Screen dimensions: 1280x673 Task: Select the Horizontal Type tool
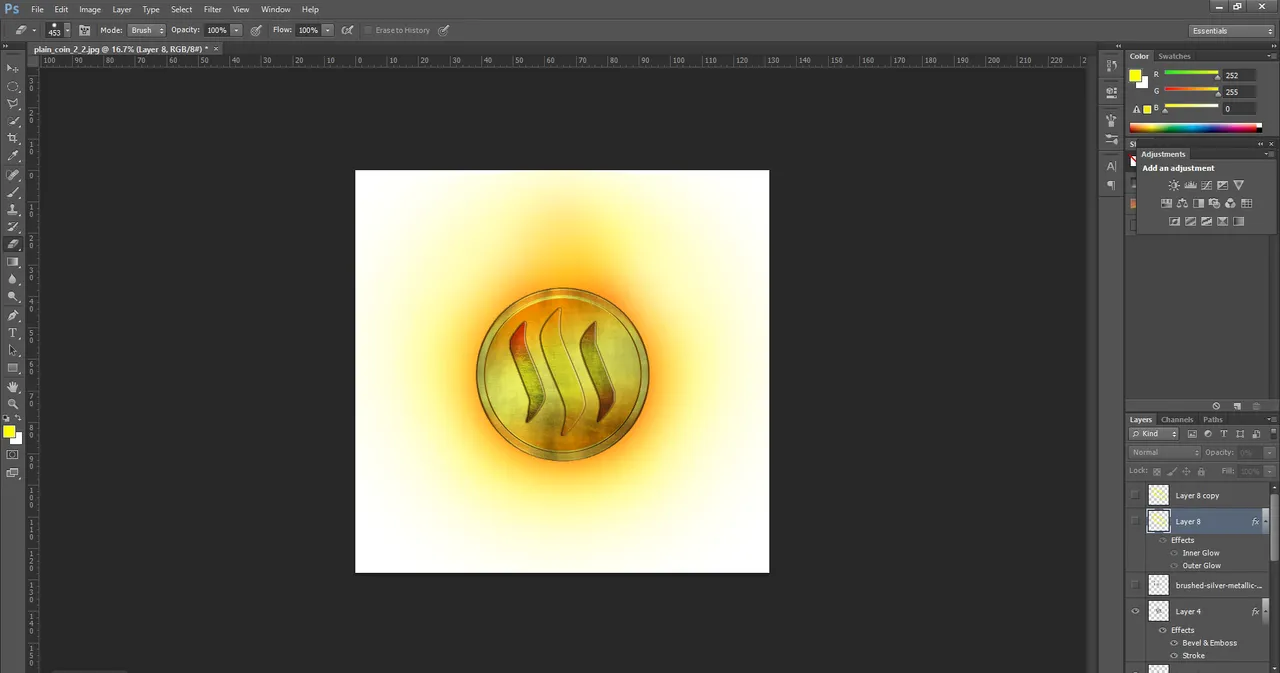coord(13,333)
